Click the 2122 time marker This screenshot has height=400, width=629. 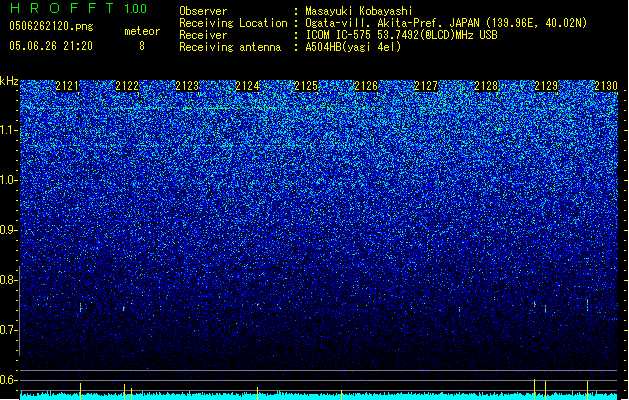pos(127,86)
